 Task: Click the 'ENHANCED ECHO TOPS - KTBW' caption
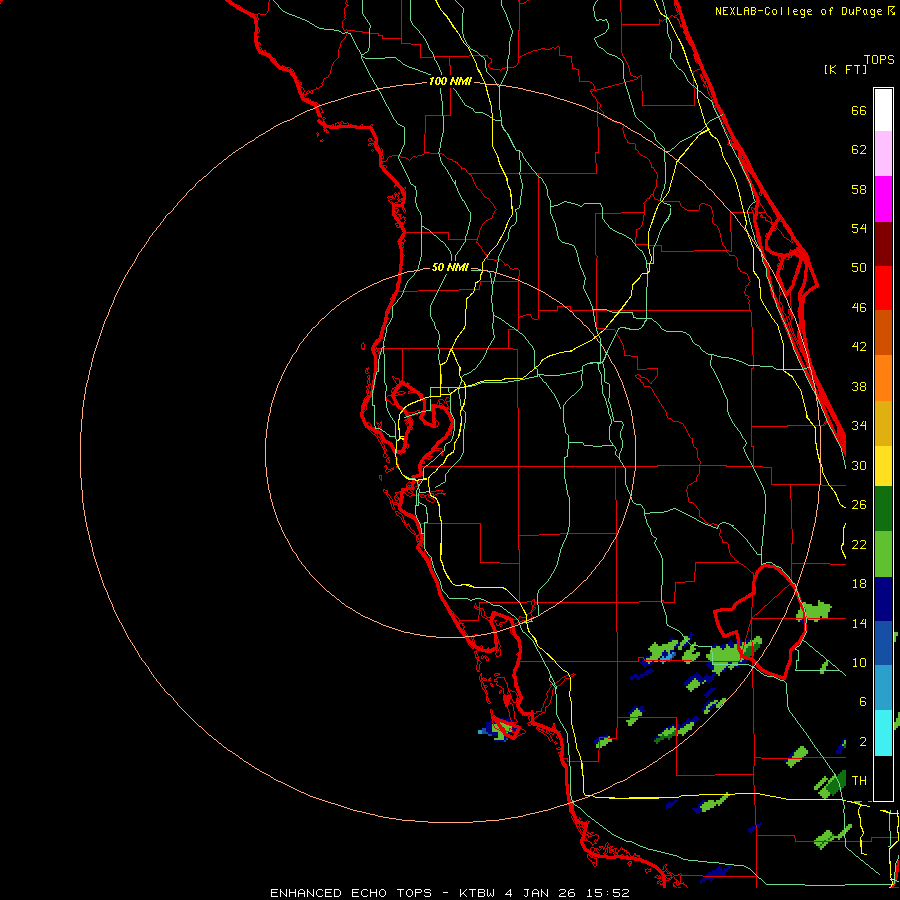click(x=382, y=893)
